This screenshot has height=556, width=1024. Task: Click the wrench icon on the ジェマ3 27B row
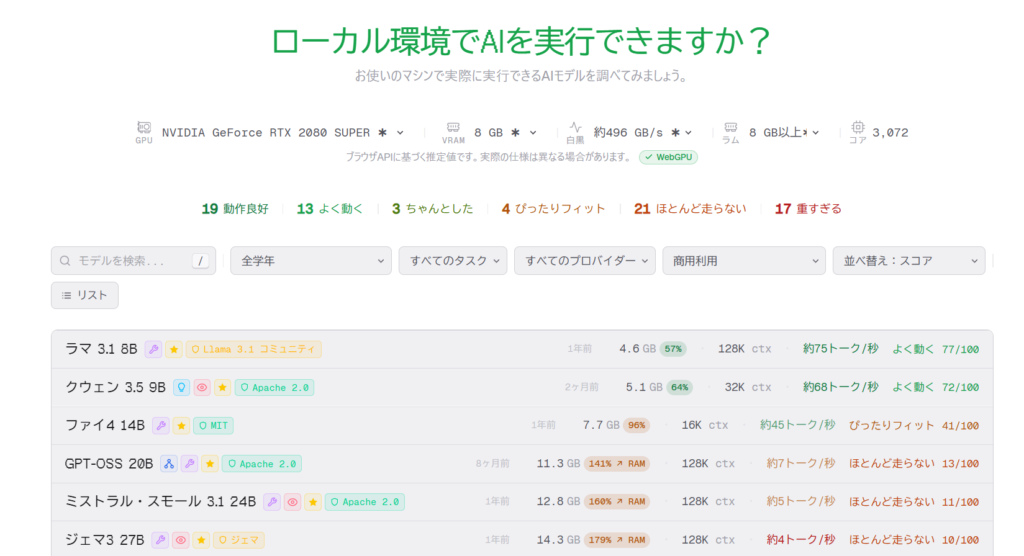(x=160, y=540)
